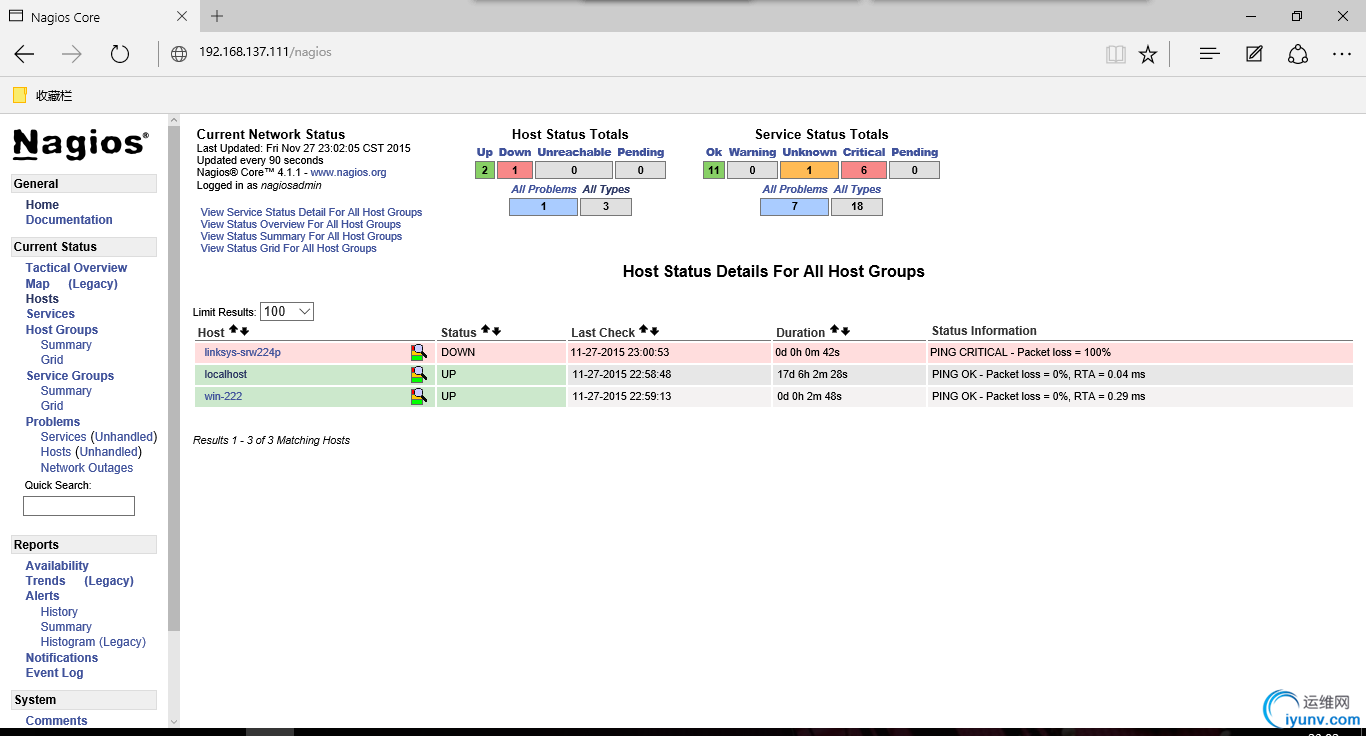Open Availability report link

coord(57,566)
